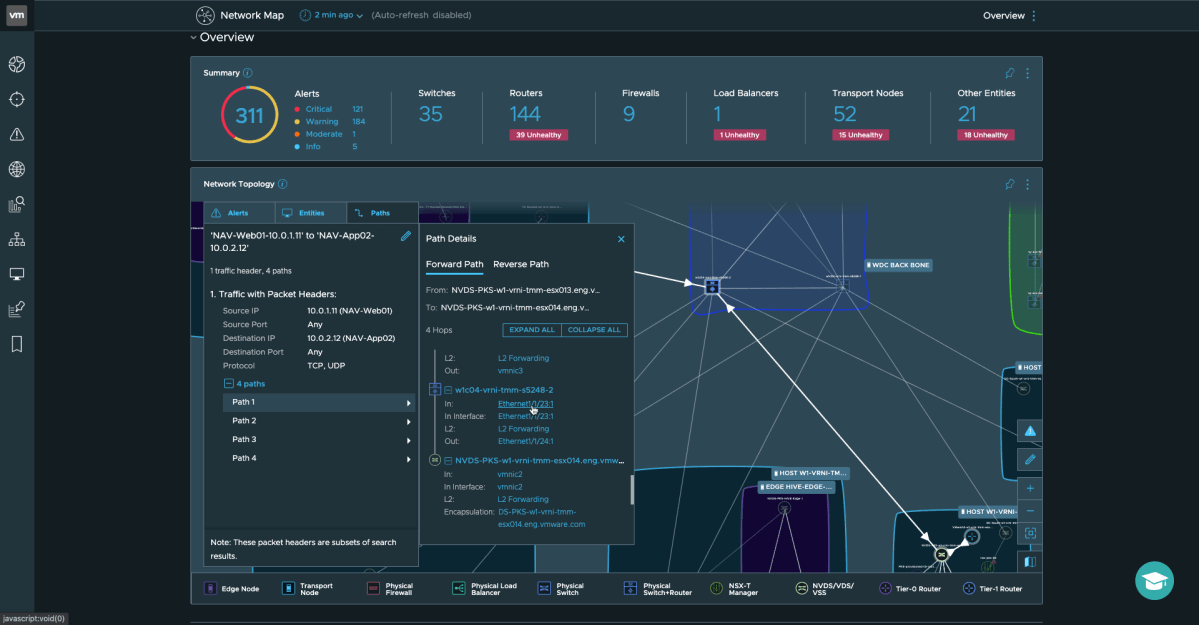This screenshot has height=625, width=1199.
Task: Select the monitor icon in the left sidebar
Action: click(x=15, y=274)
